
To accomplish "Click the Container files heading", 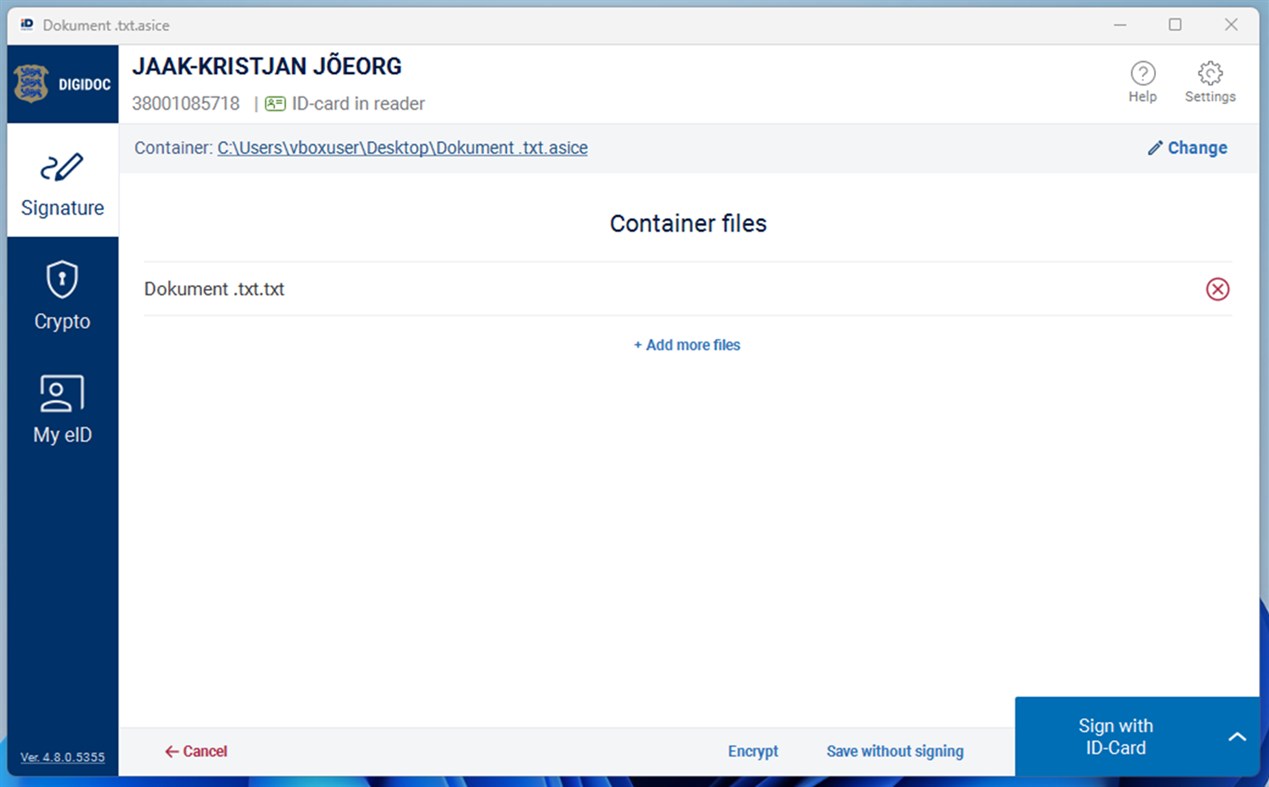I will point(688,223).
